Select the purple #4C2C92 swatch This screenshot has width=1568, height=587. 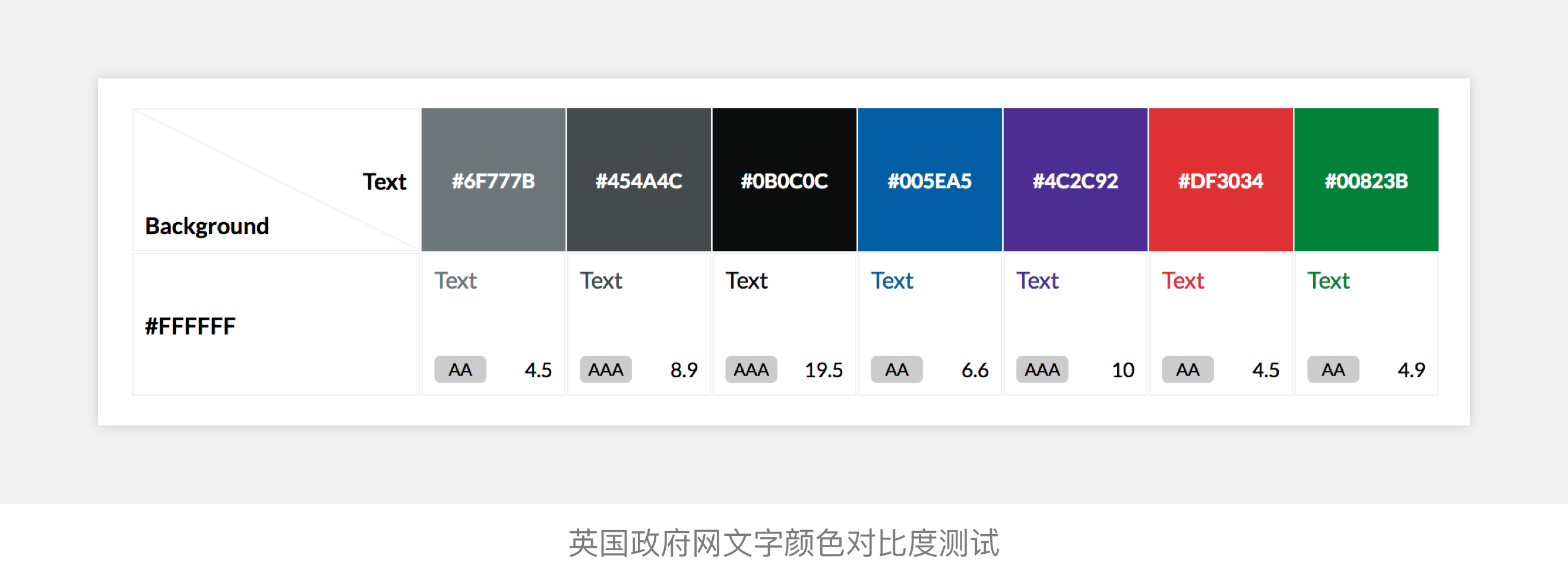1075,180
